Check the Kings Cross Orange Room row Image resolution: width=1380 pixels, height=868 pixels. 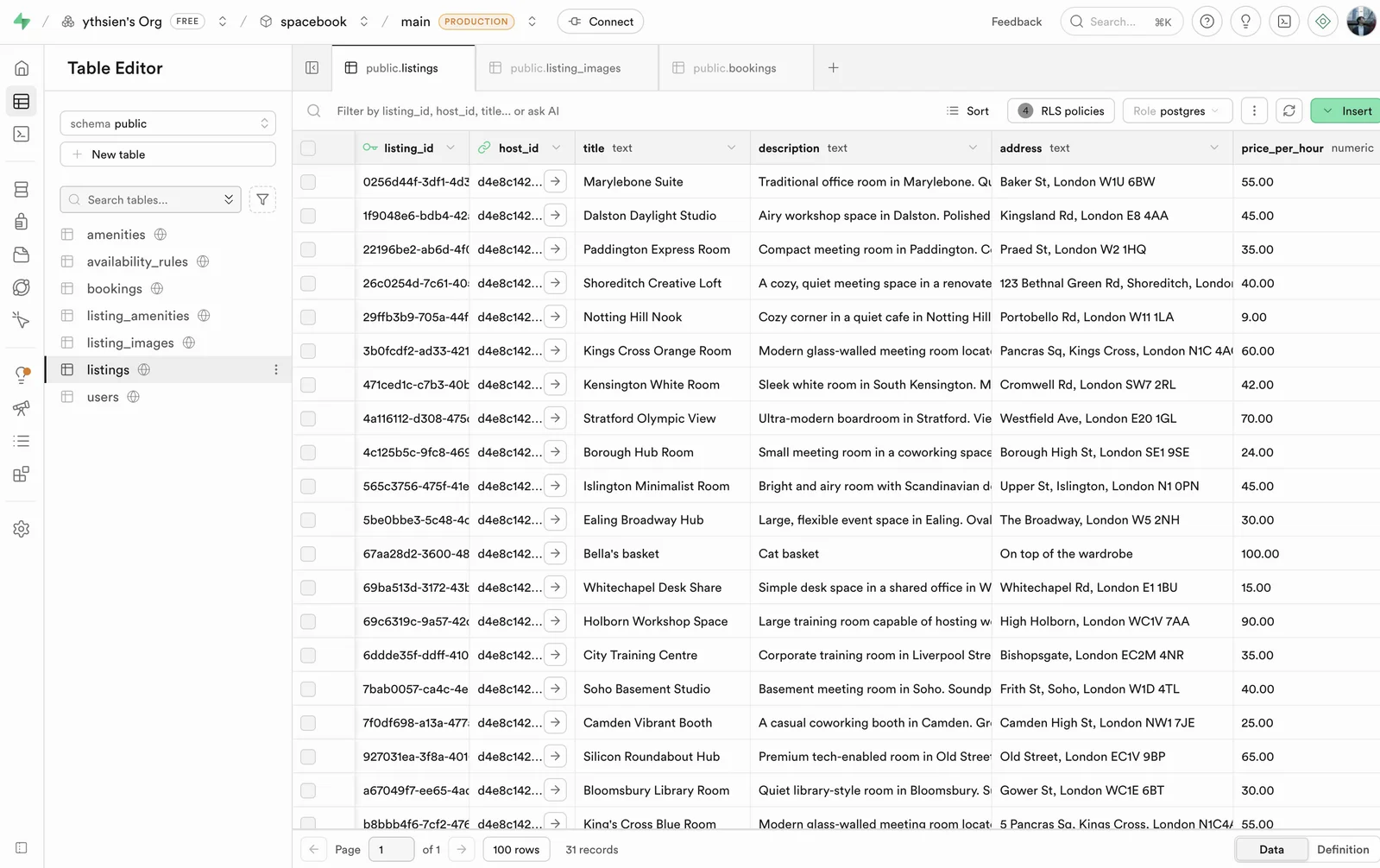click(x=308, y=351)
